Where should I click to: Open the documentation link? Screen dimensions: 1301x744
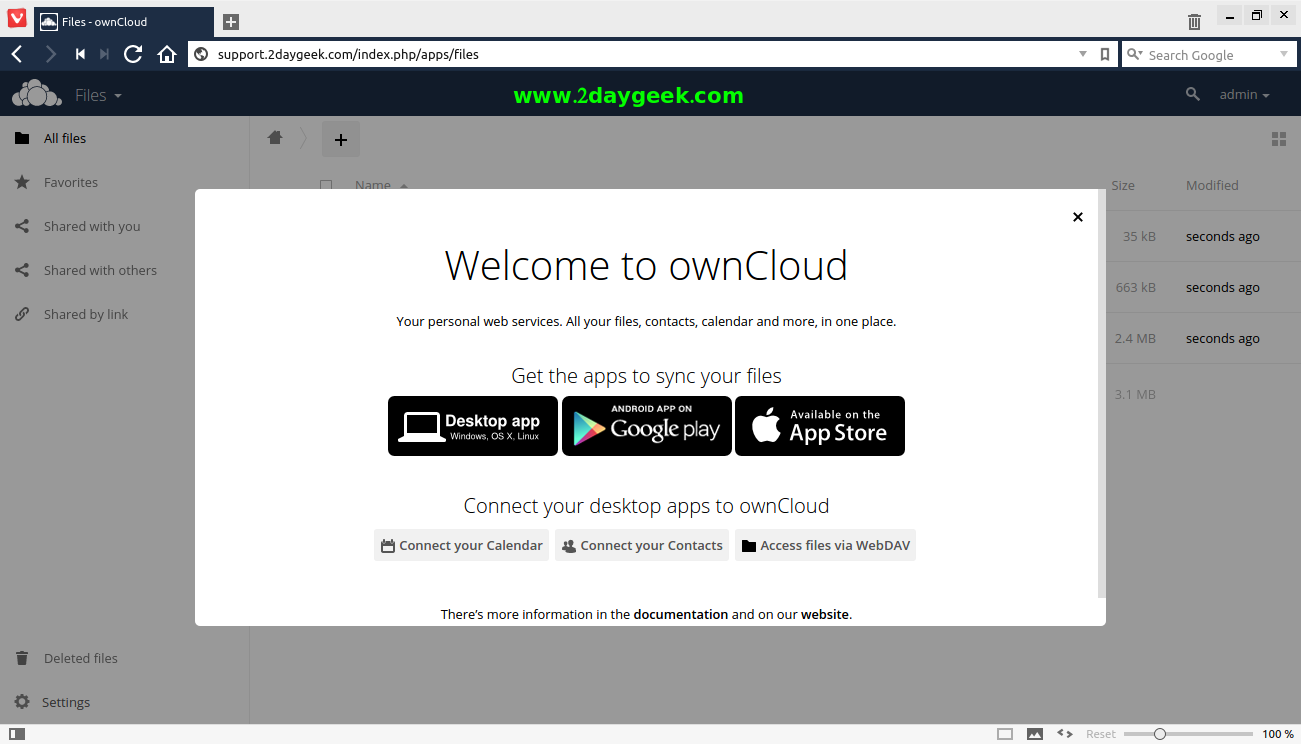point(680,614)
